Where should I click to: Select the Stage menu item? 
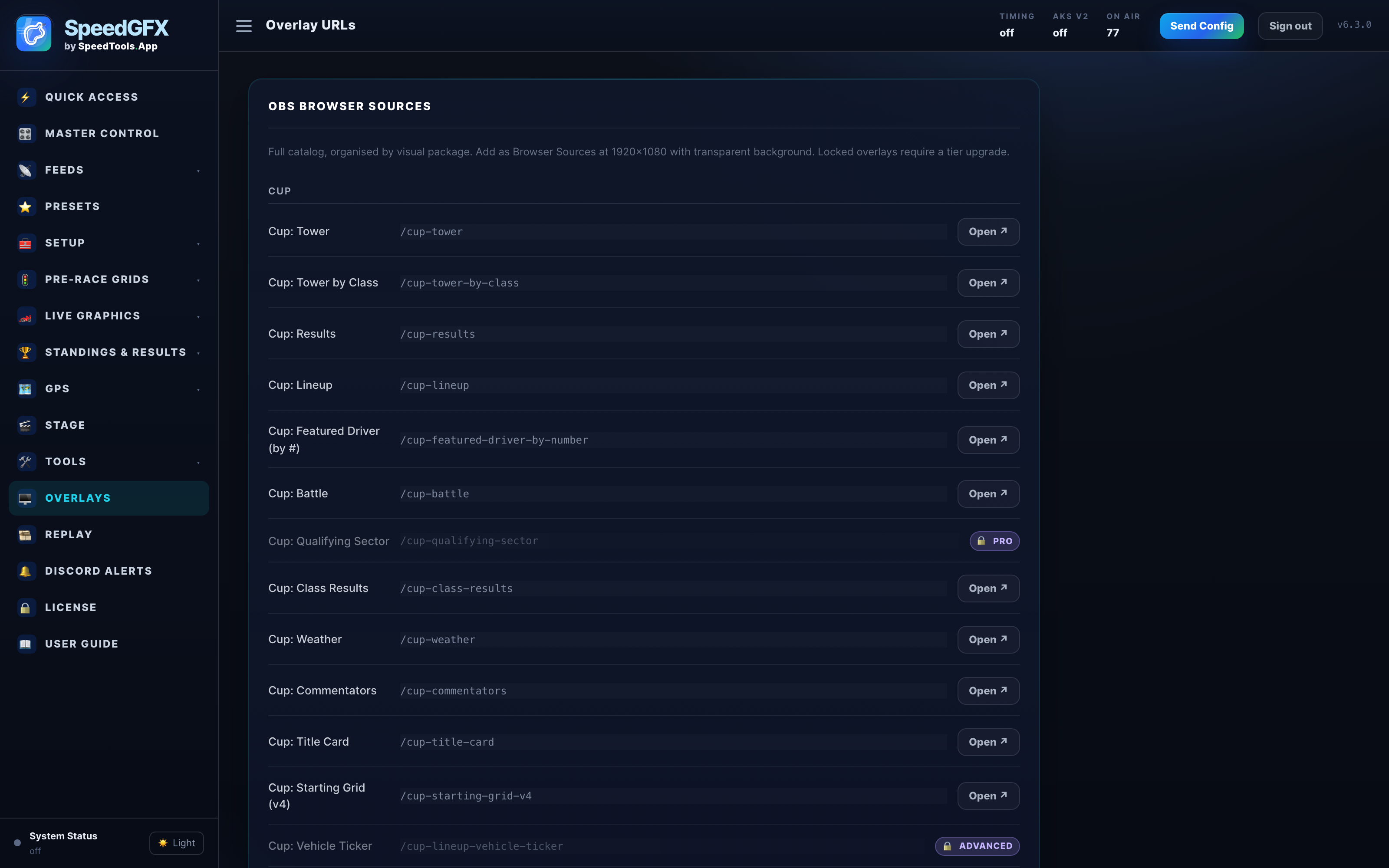pos(109,425)
